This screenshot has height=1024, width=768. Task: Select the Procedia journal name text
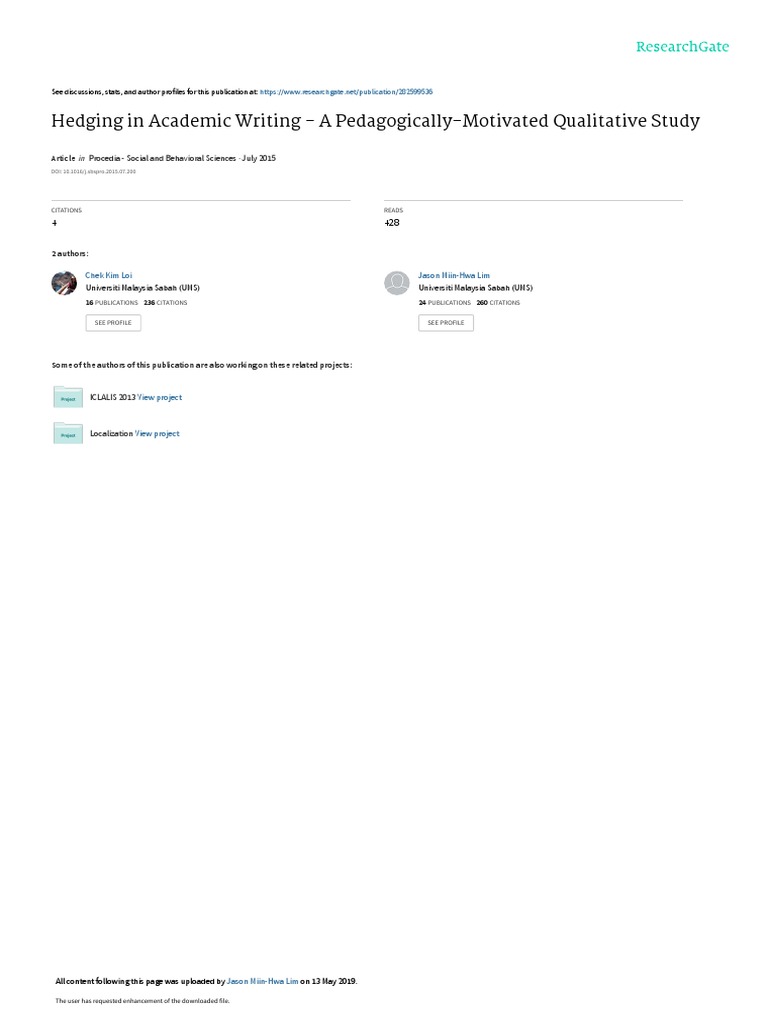coord(163,158)
